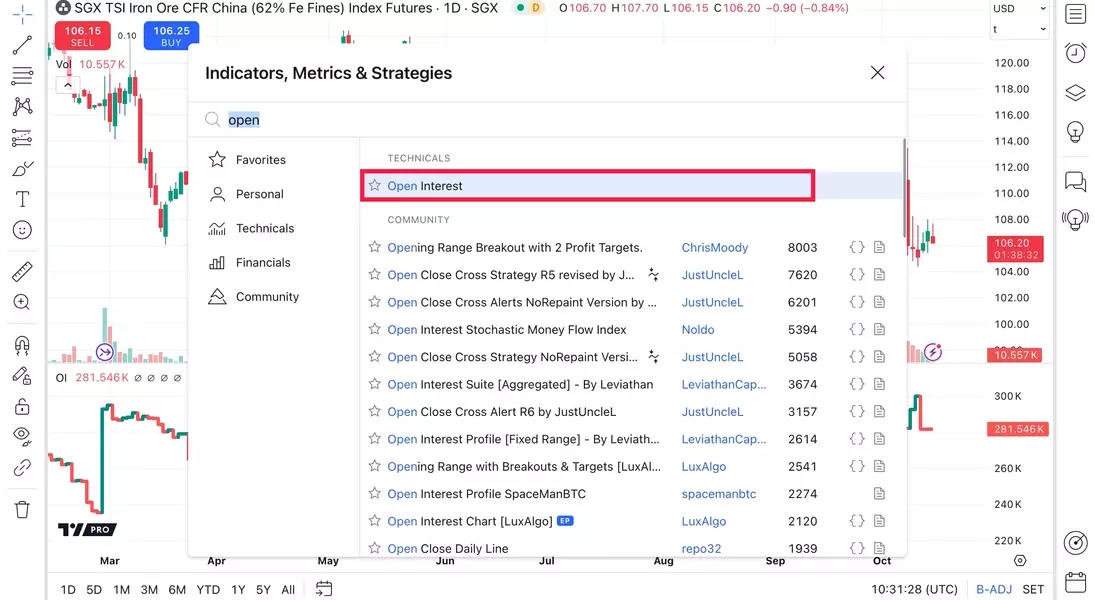Screen dimensions: 1095x600
Task: Switch chart range to All
Action: (288, 590)
